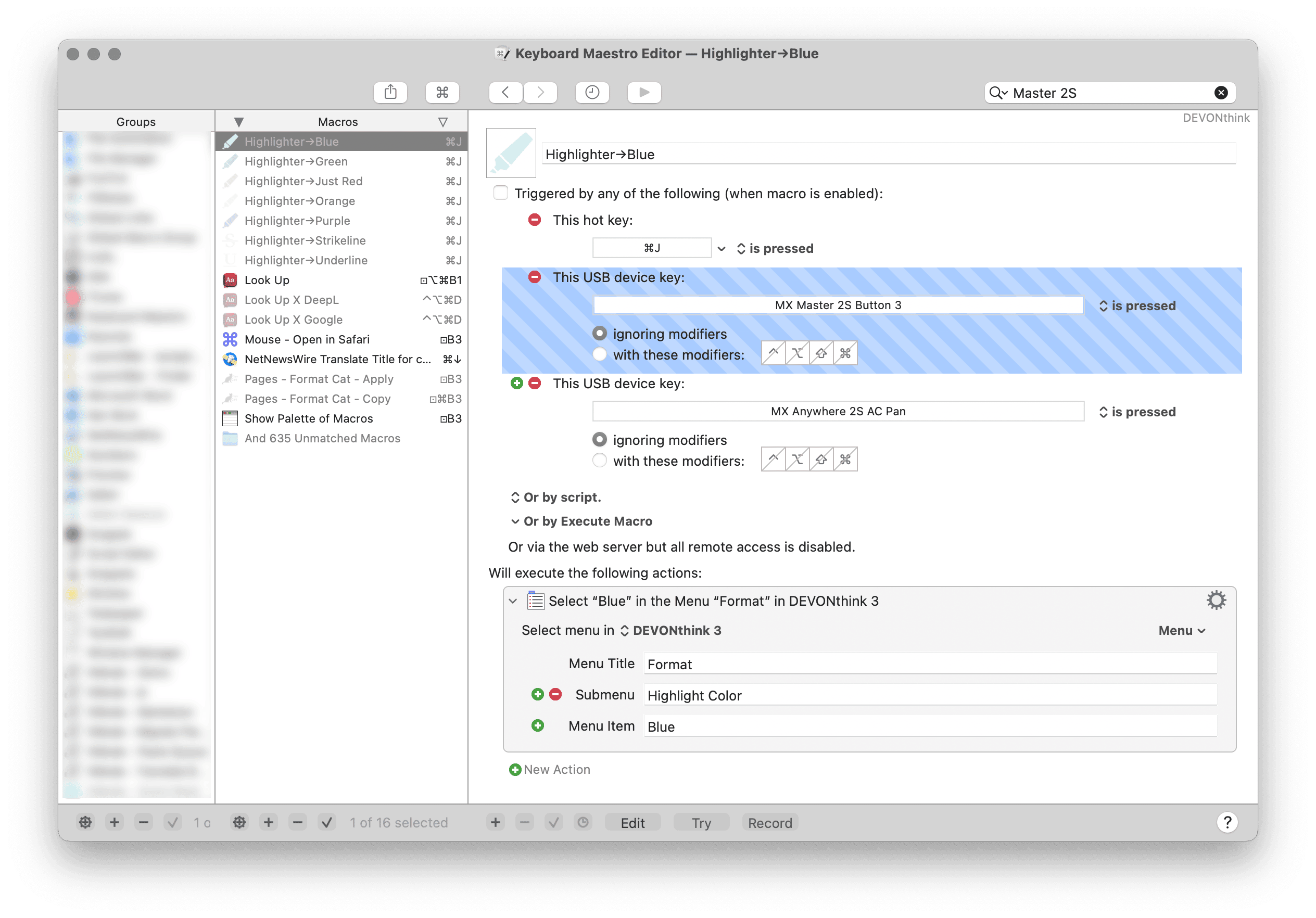1316x918 pixels.
Task: Remove the MX Anywhere 2S AC Pan trigger
Action: pos(534,384)
